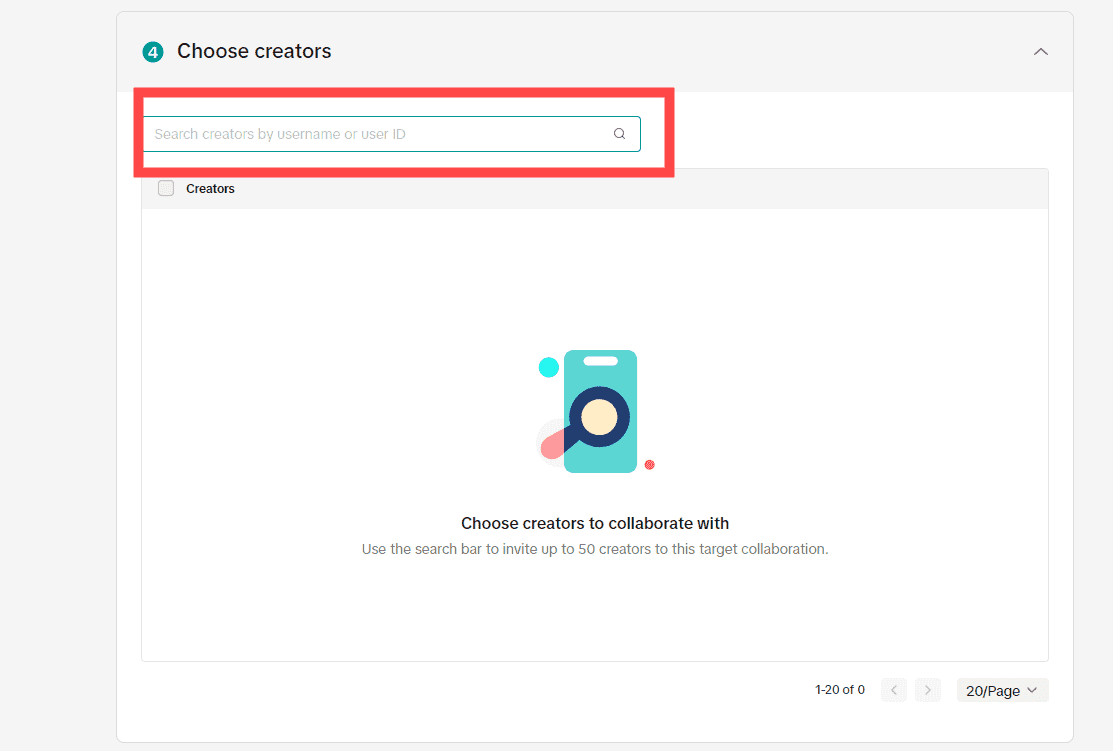Click the Creators column header label
This screenshot has width=1113, height=751.
pos(210,189)
